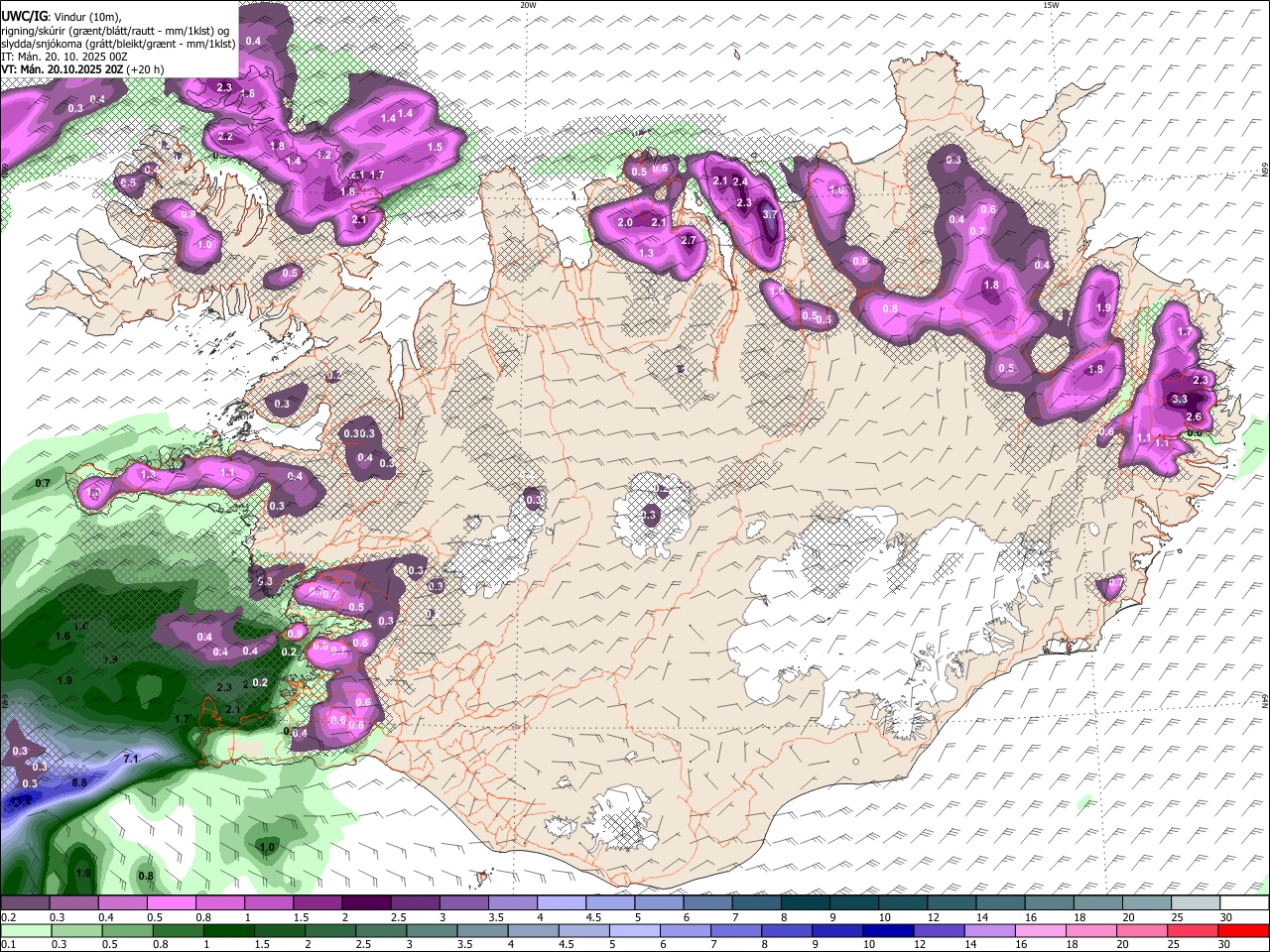The image size is (1270, 952).
Task: Select the "1.5" snowfall value in the northwest
Action: point(435,147)
